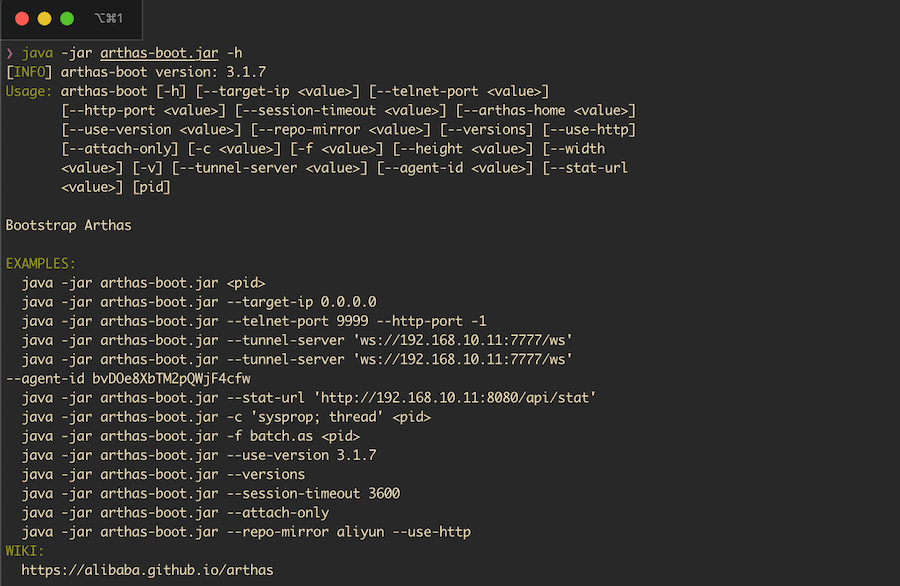Click the WIKI: heading
The image size is (900, 586).
25,551
